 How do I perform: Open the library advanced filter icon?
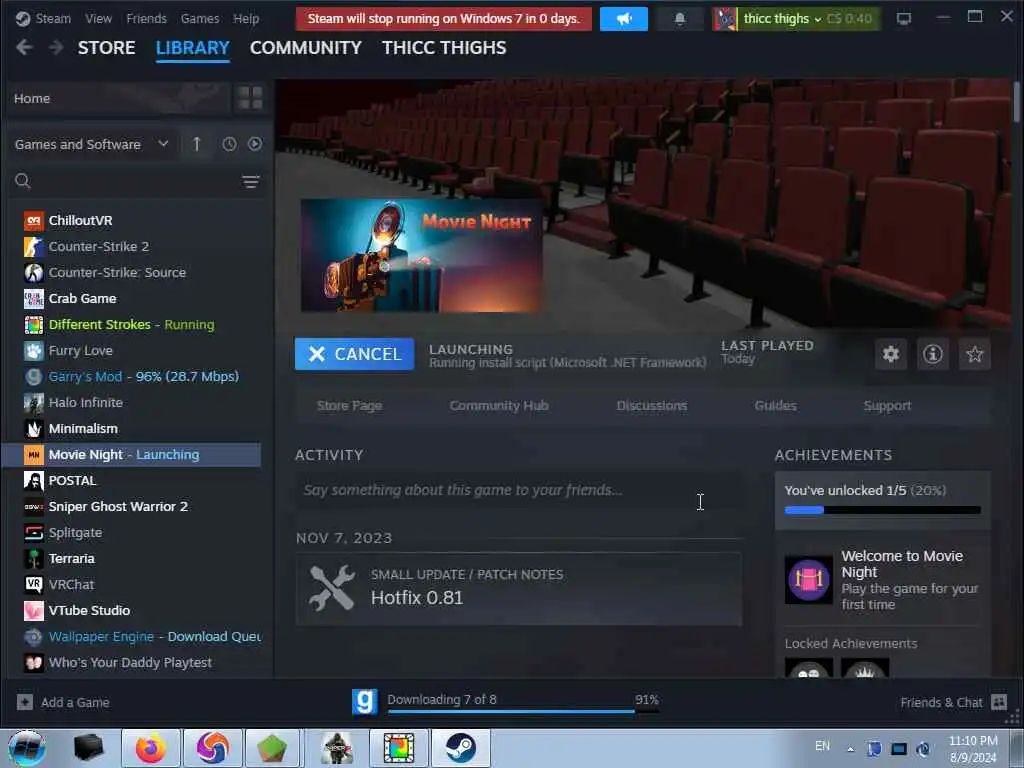(251, 182)
